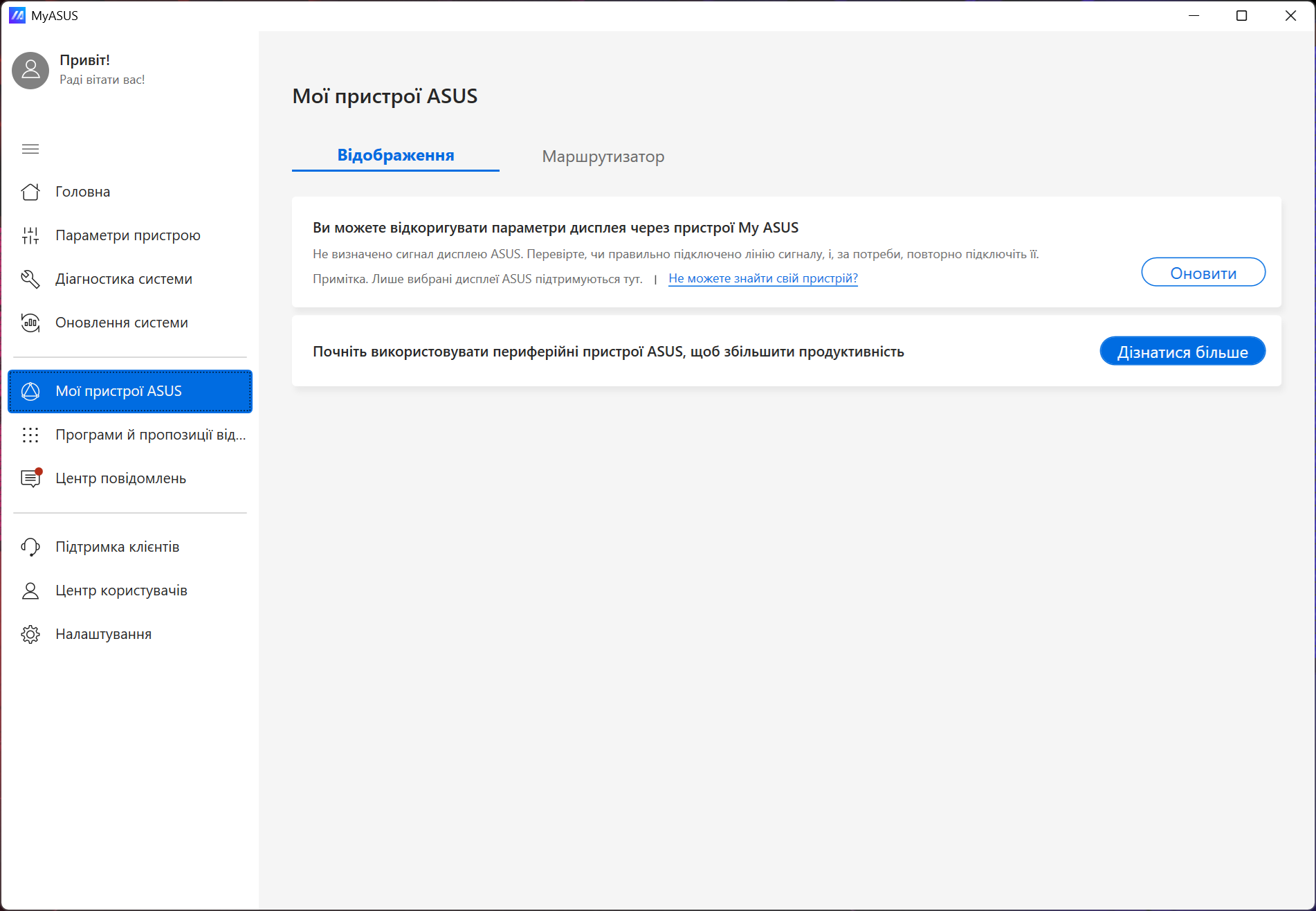
Task: Click the update icon for Оновлення системи
Action: pos(30,323)
